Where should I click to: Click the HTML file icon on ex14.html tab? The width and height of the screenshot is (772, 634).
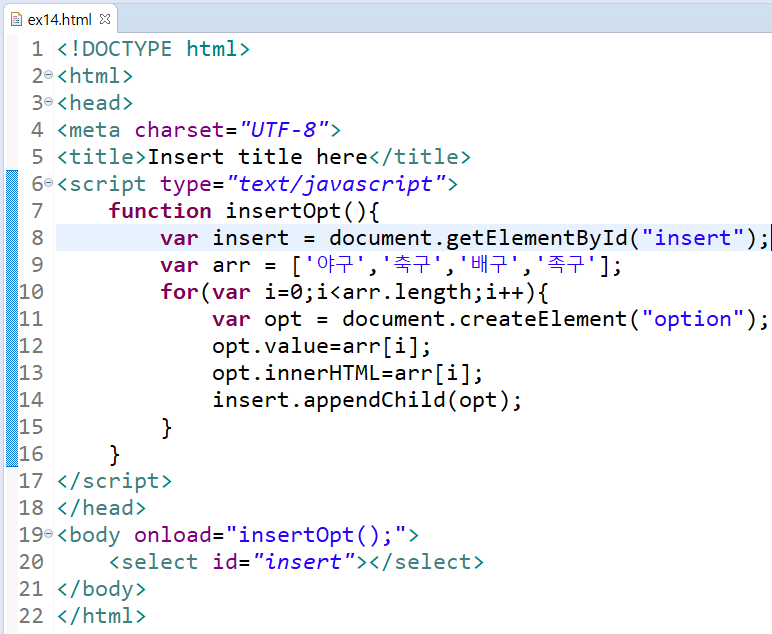(x=17, y=19)
